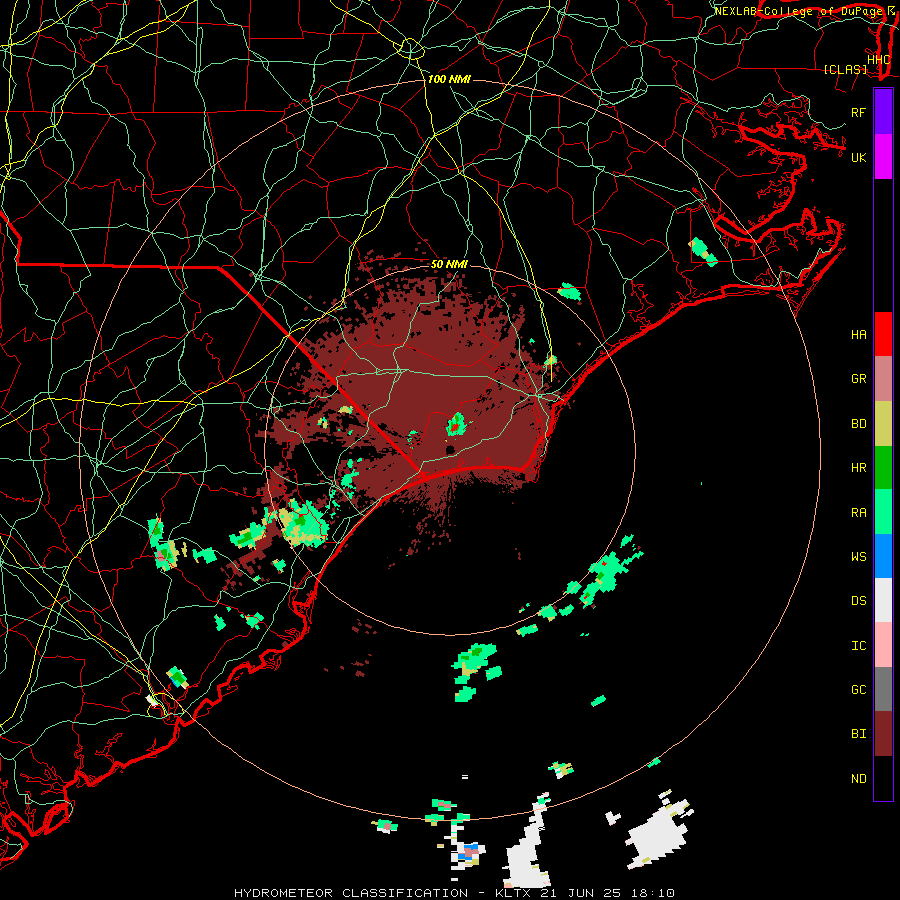This screenshot has height=900, width=900.
Task: Click the IC legend label
Action: (858, 646)
